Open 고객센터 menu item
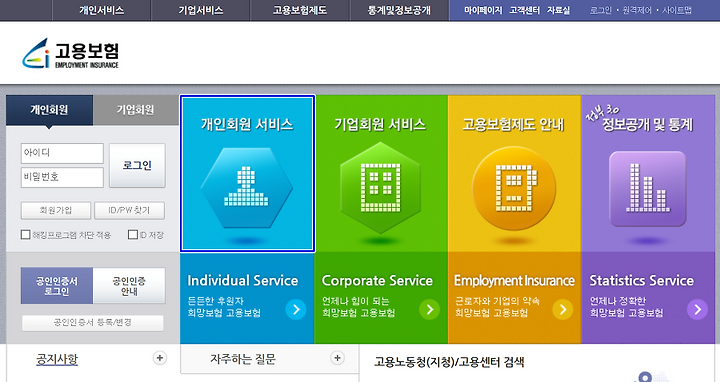The width and height of the screenshot is (720, 382). tap(524, 10)
